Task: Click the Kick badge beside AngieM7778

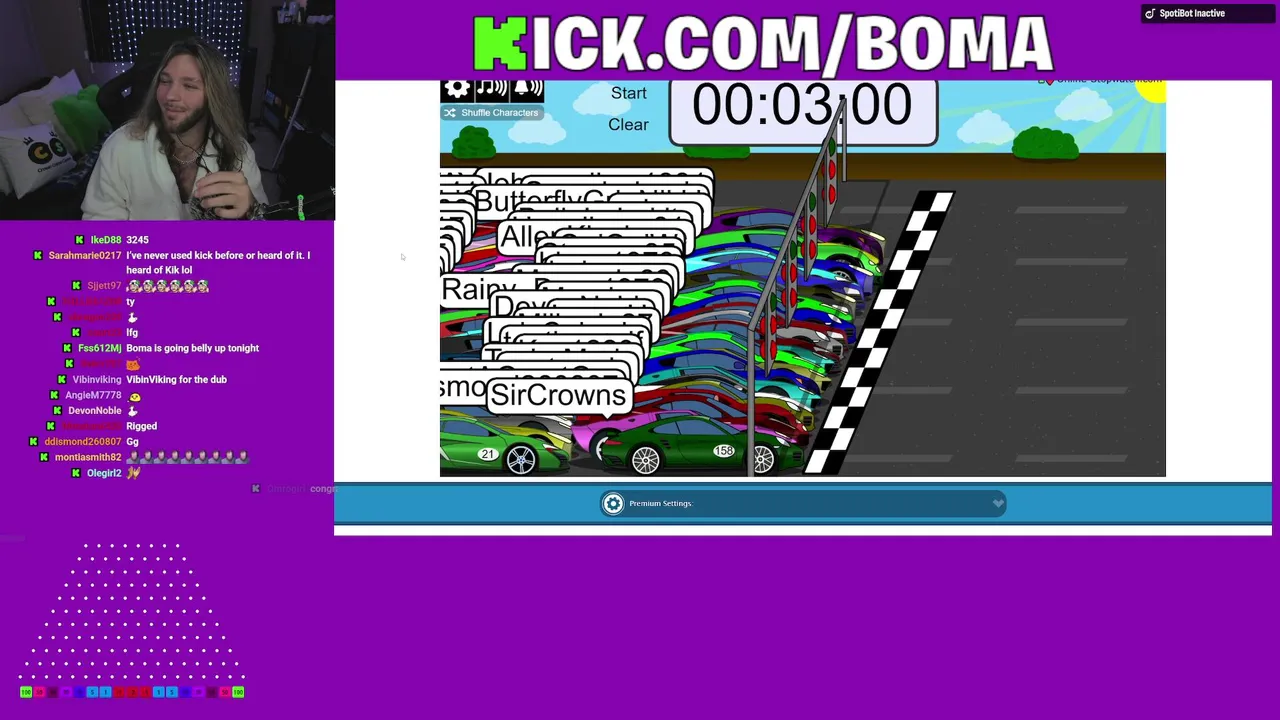Action: [54, 396]
